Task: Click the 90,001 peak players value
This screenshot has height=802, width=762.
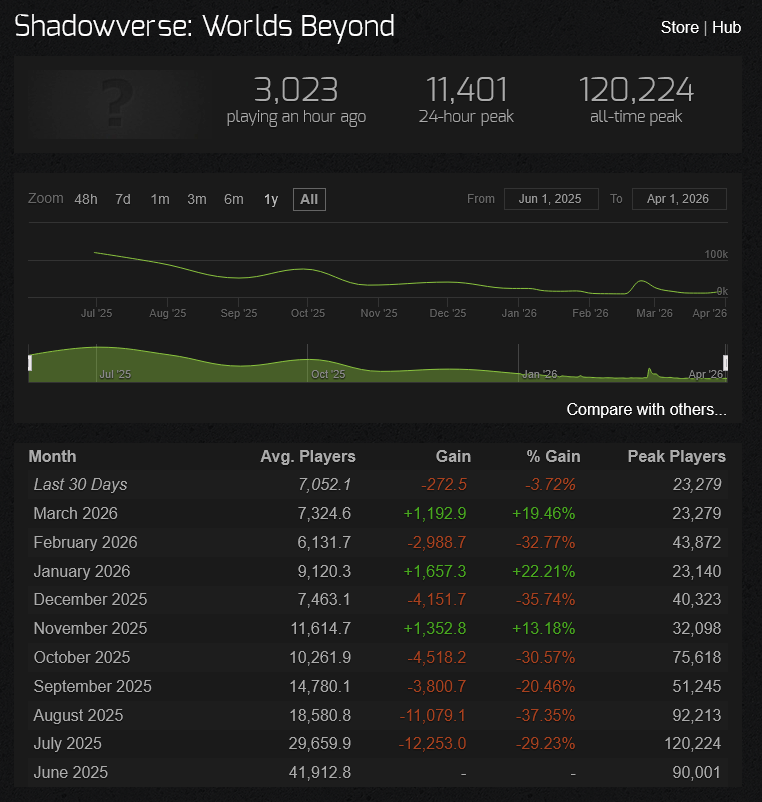Action: pos(697,772)
